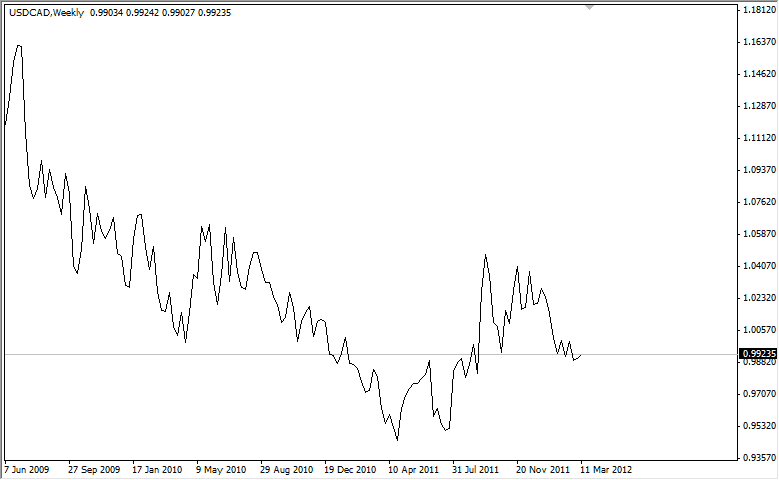The height and width of the screenshot is (480, 779).
Task: Click the 29 Aug 2010 date label
Action: point(287,470)
